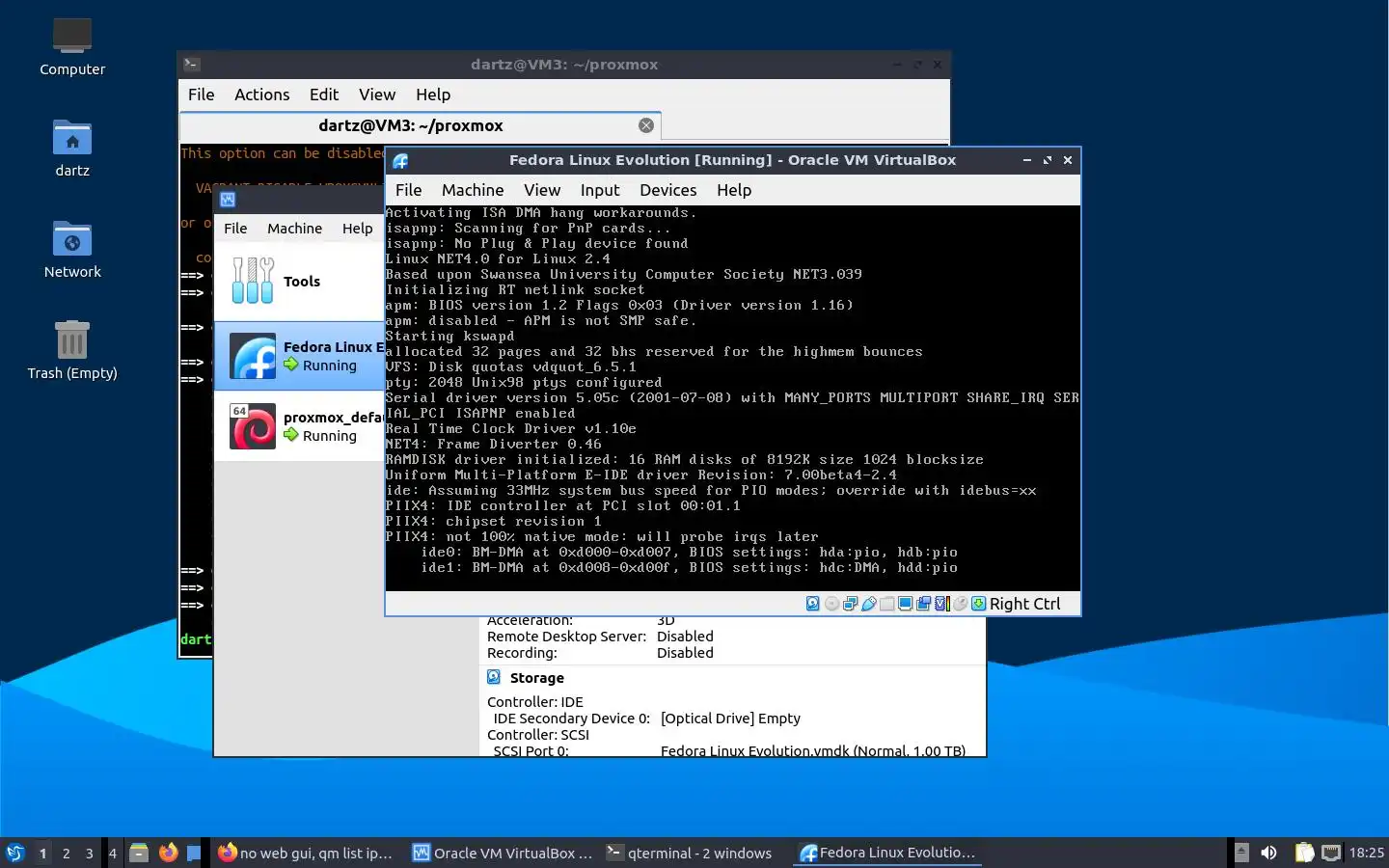Click the removable media icon in system tray
1389x868 pixels.
click(x=1241, y=853)
